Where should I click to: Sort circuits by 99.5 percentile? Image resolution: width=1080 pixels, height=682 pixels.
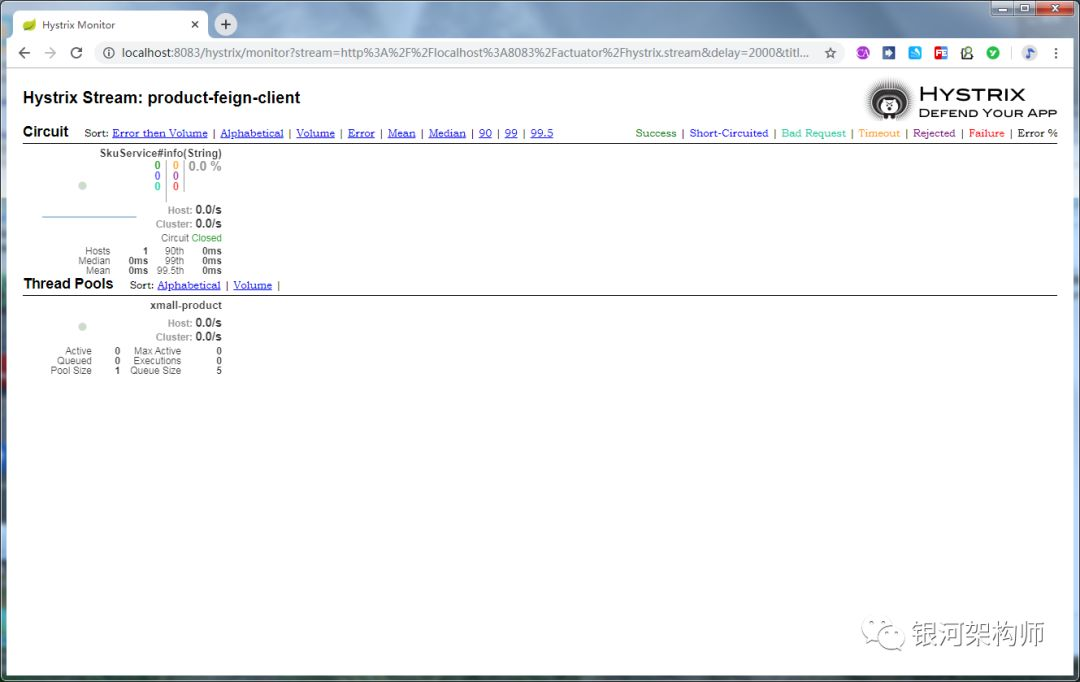coord(542,133)
